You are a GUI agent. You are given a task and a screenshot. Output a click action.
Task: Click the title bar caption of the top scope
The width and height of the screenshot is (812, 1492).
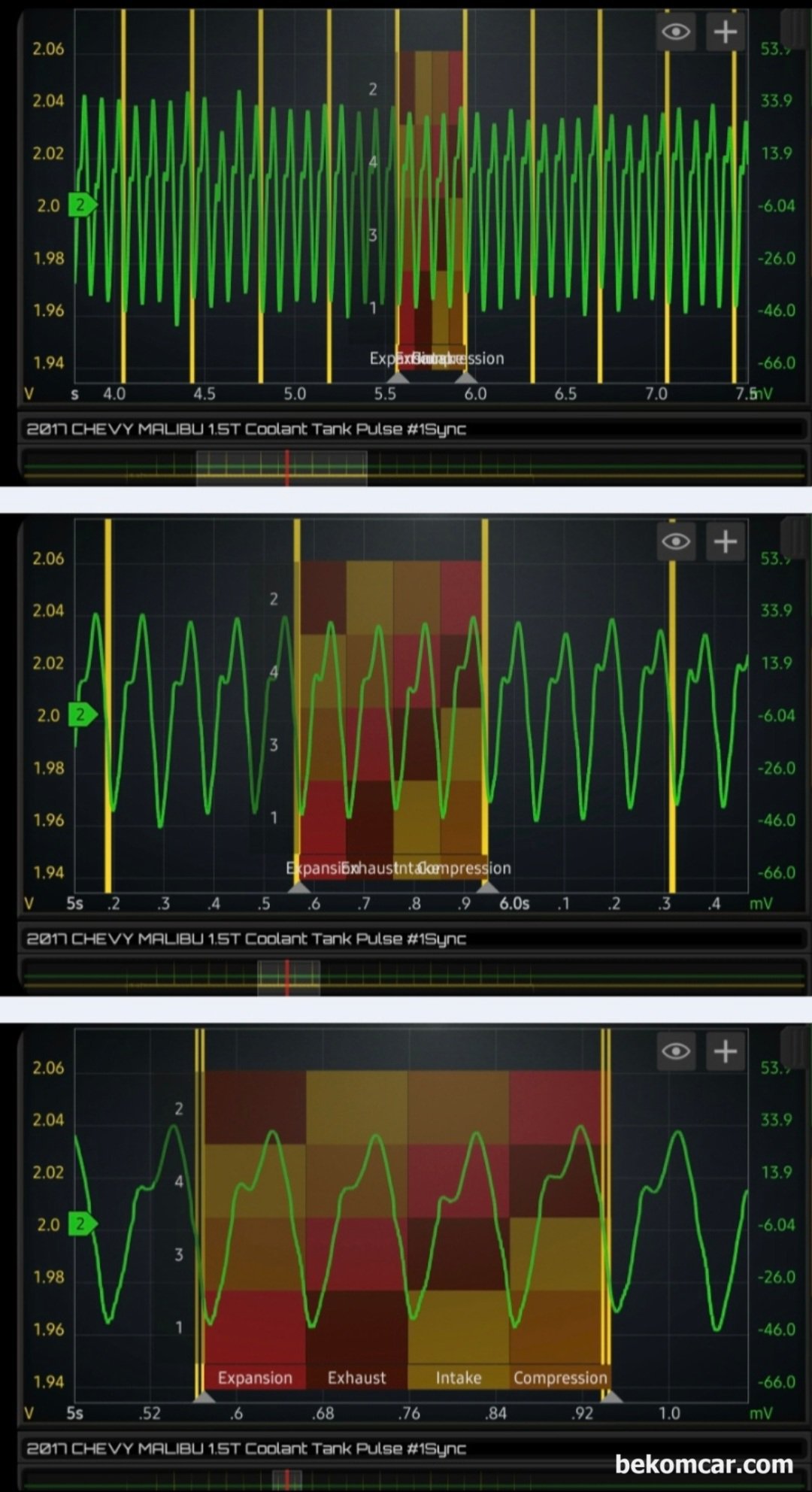[x=247, y=429]
